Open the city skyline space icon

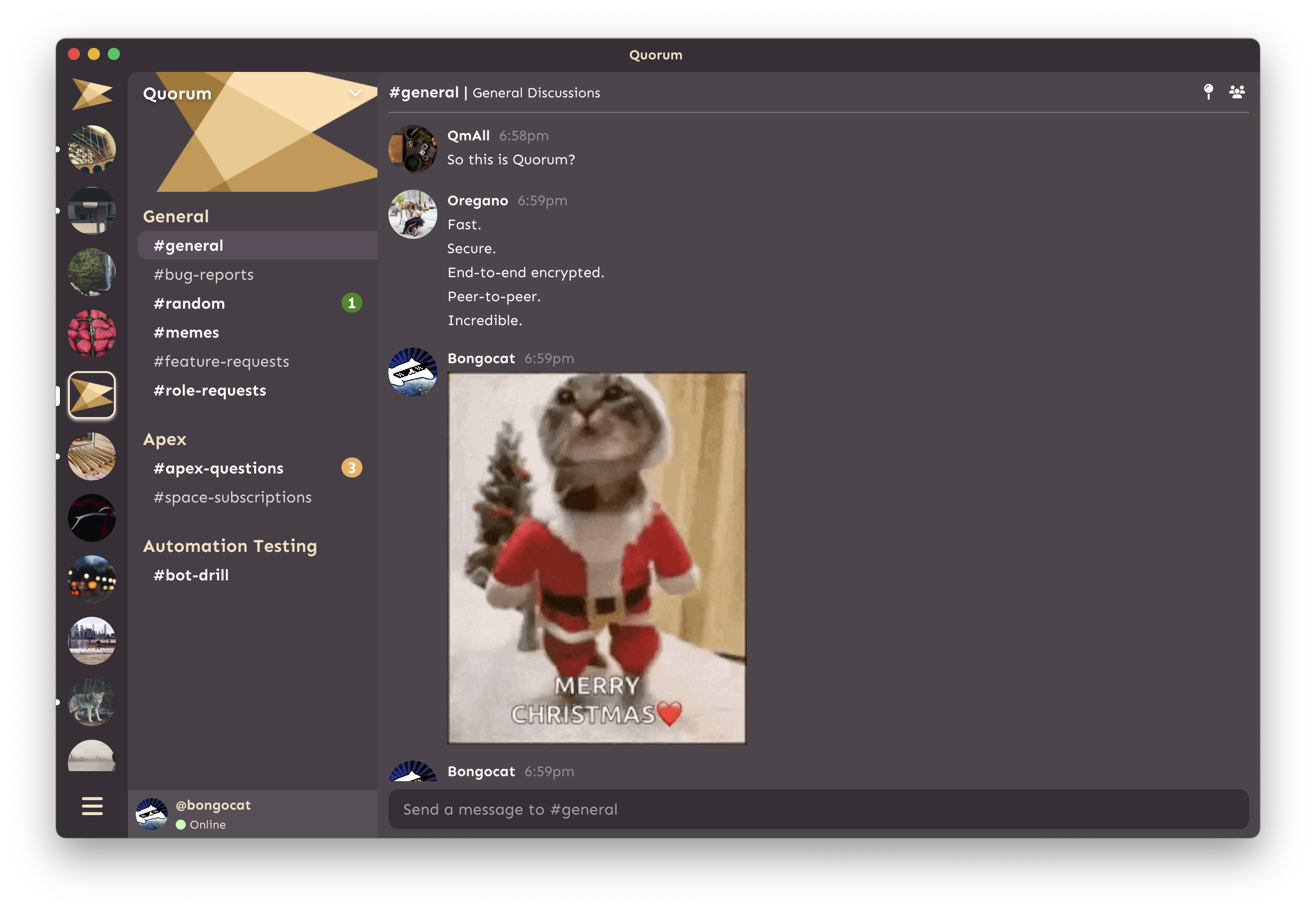92,641
